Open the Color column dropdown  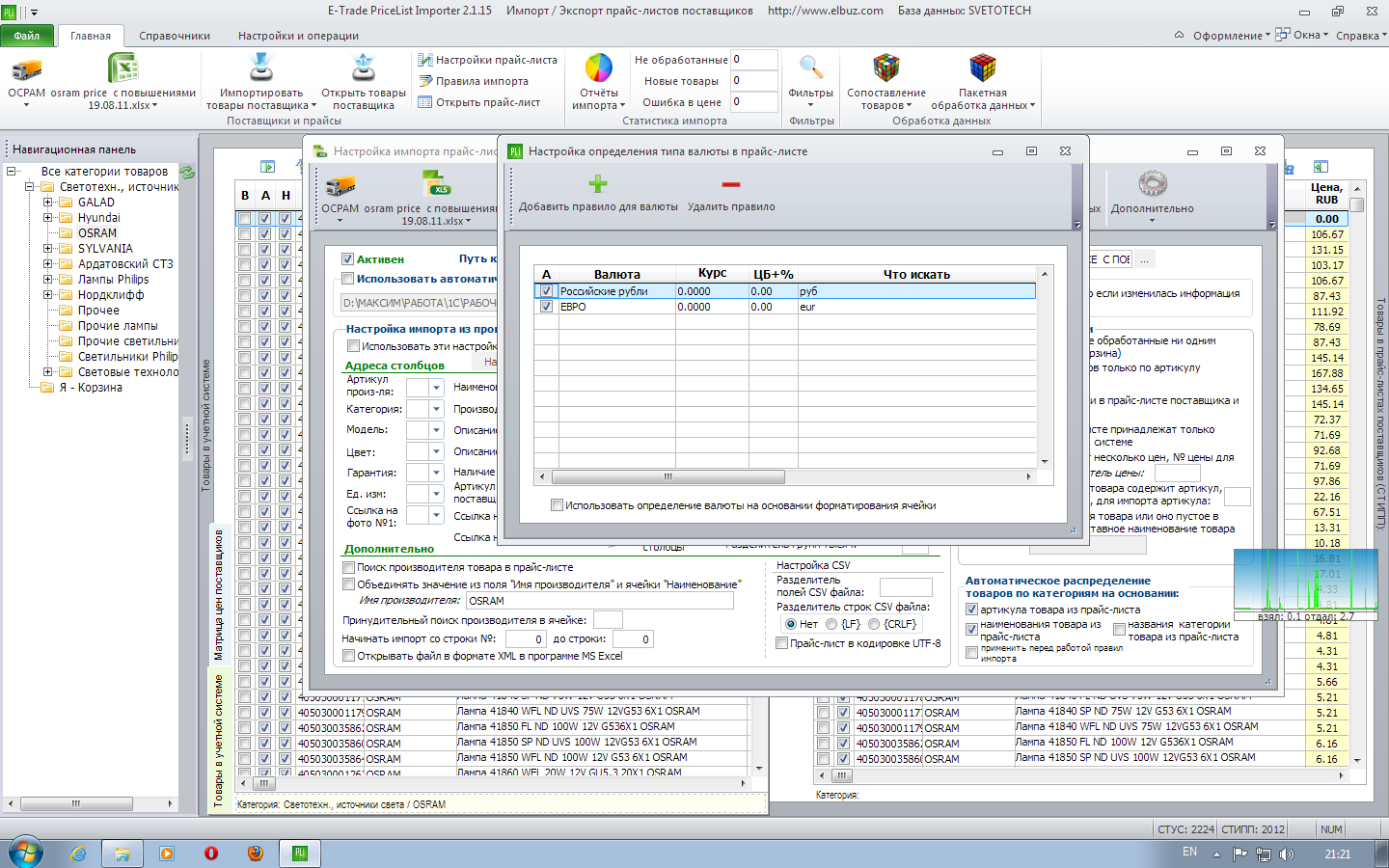point(436,451)
